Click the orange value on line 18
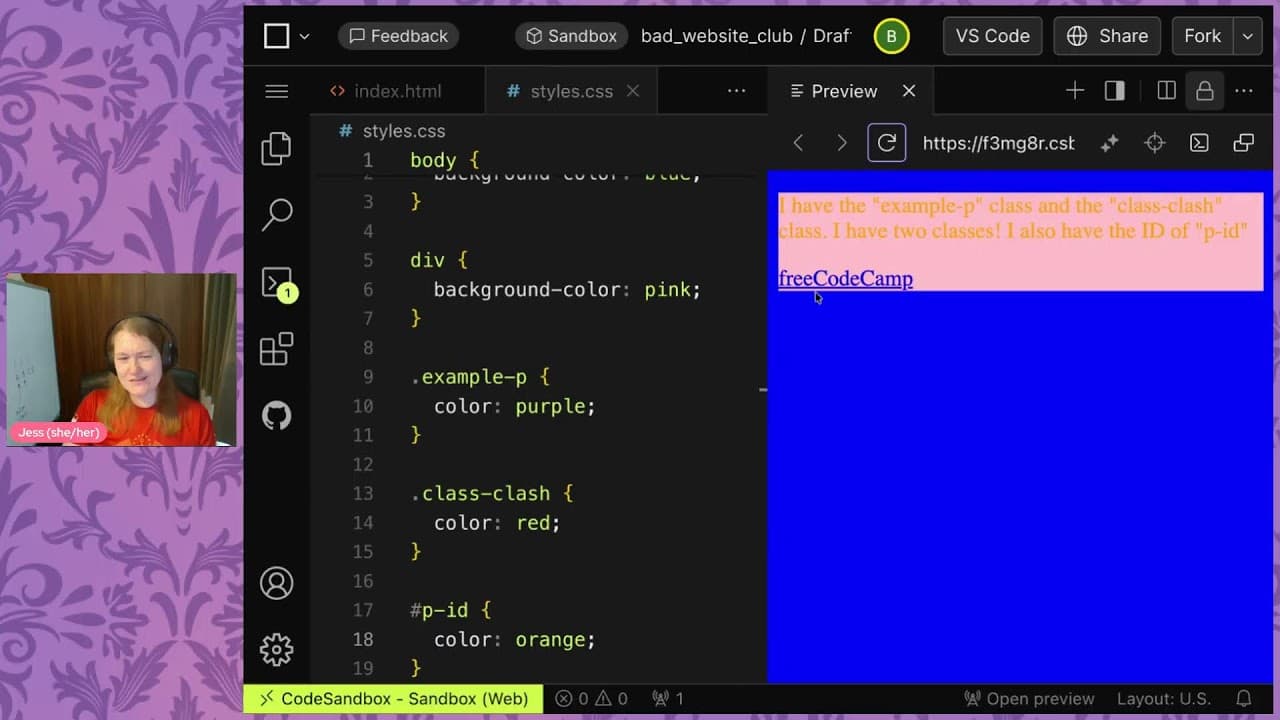The height and width of the screenshot is (720, 1280). (x=550, y=640)
